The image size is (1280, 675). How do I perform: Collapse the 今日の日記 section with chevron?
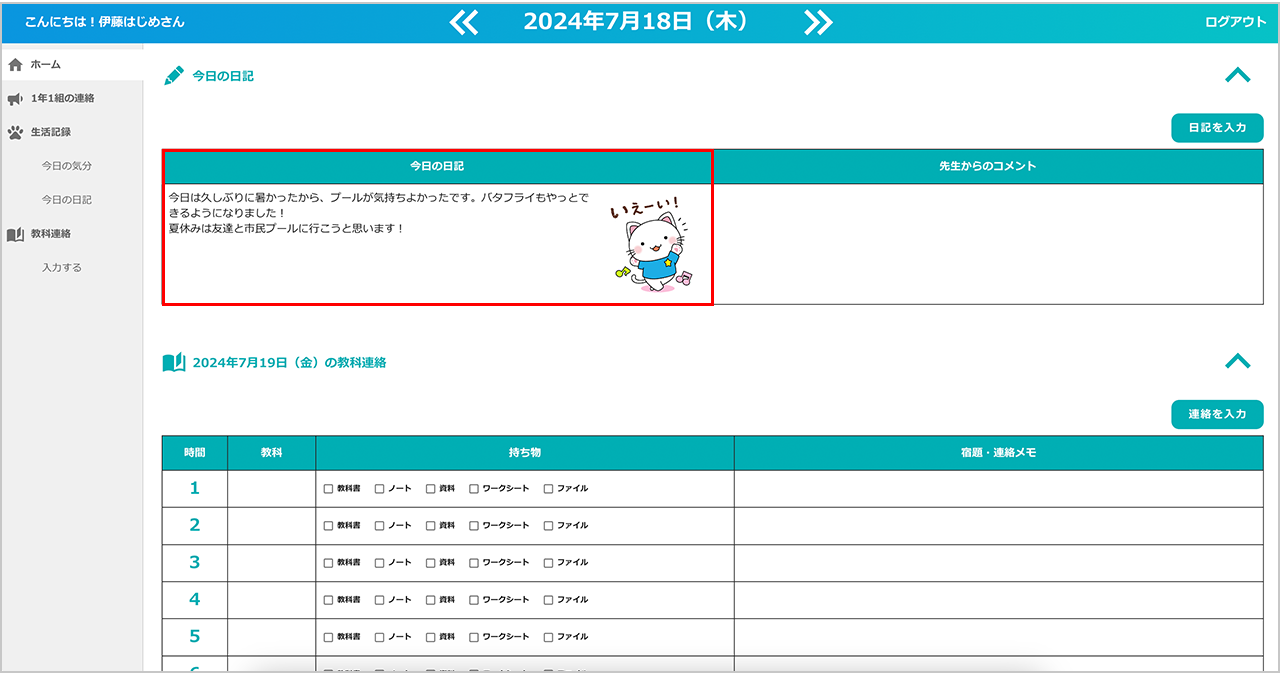tap(1237, 75)
